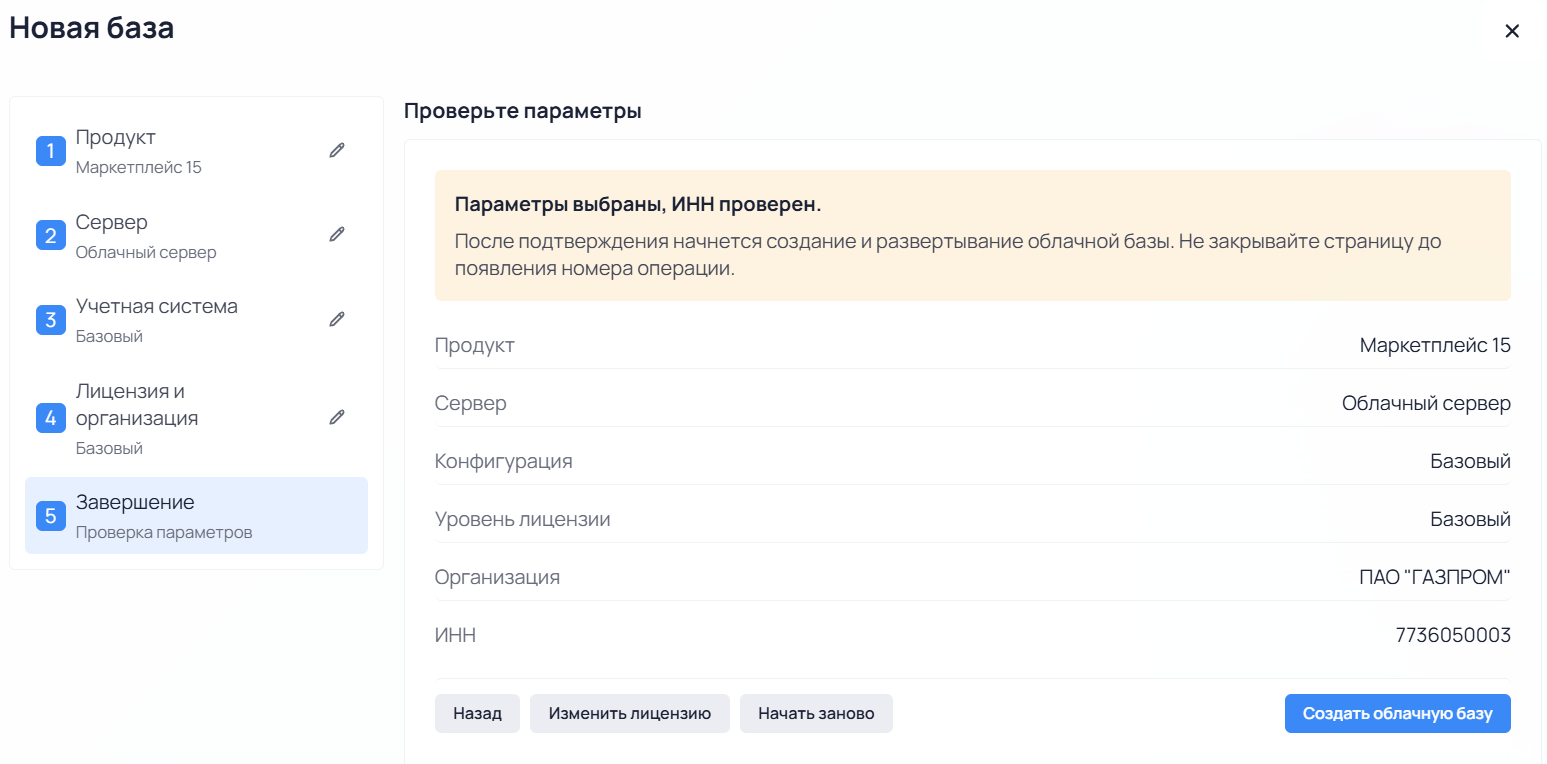Restart wizard with Начать заново
Viewport: 1547px width, 764px height.
[x=816, y=714]
